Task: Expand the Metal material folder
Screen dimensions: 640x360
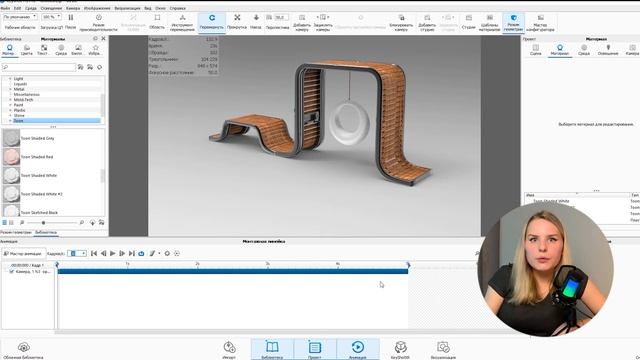Action: click(x=10, y=89)
